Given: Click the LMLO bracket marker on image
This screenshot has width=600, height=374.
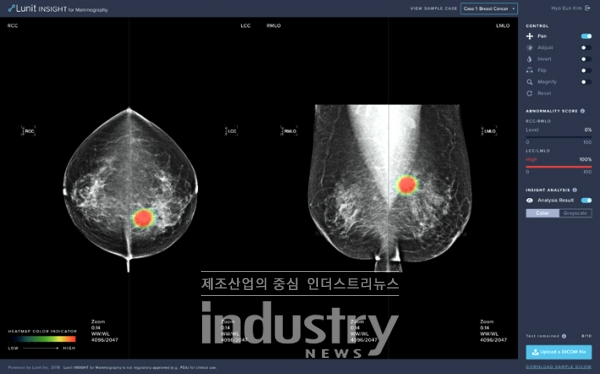Looking at the screenshot, I should pyautogui.click(x=489, y=131).
